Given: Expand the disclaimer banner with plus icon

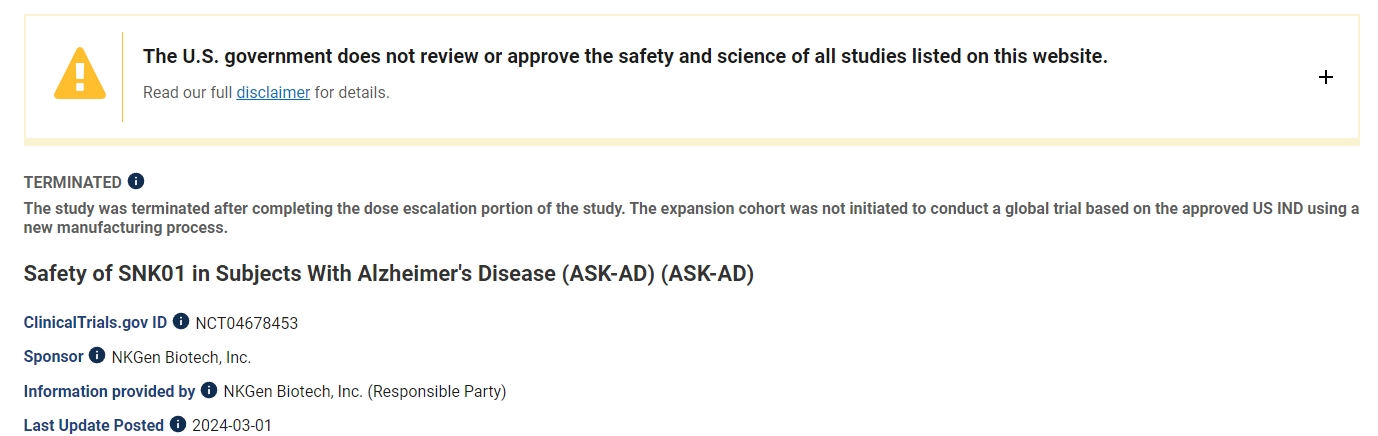Looking at the screenshot, I should [x=1325, y=77].
